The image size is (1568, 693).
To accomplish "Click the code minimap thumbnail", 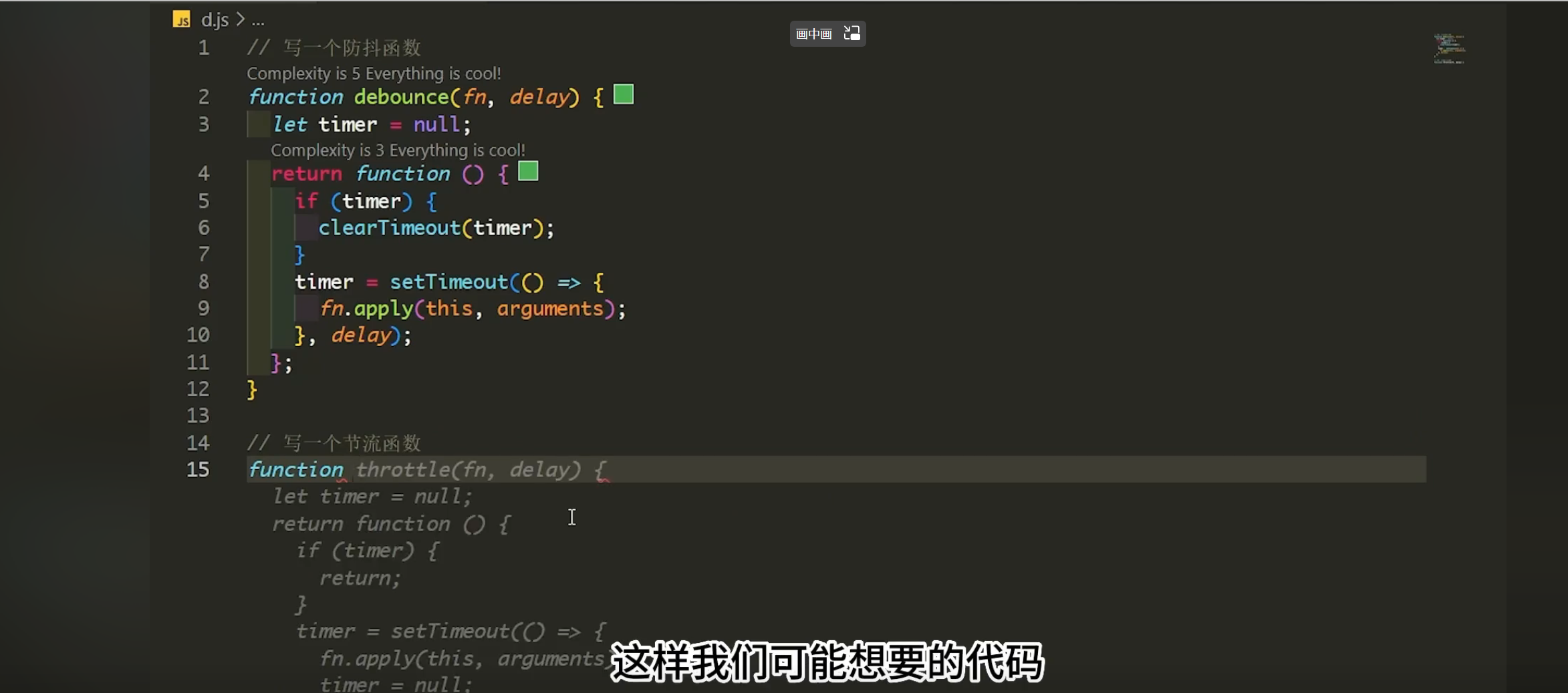I will pyautogui.click(x=1449, y=48).
